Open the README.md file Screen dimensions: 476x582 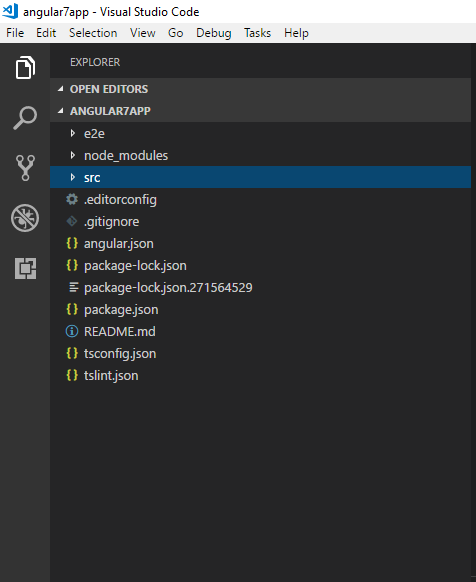tap(120, 331)
